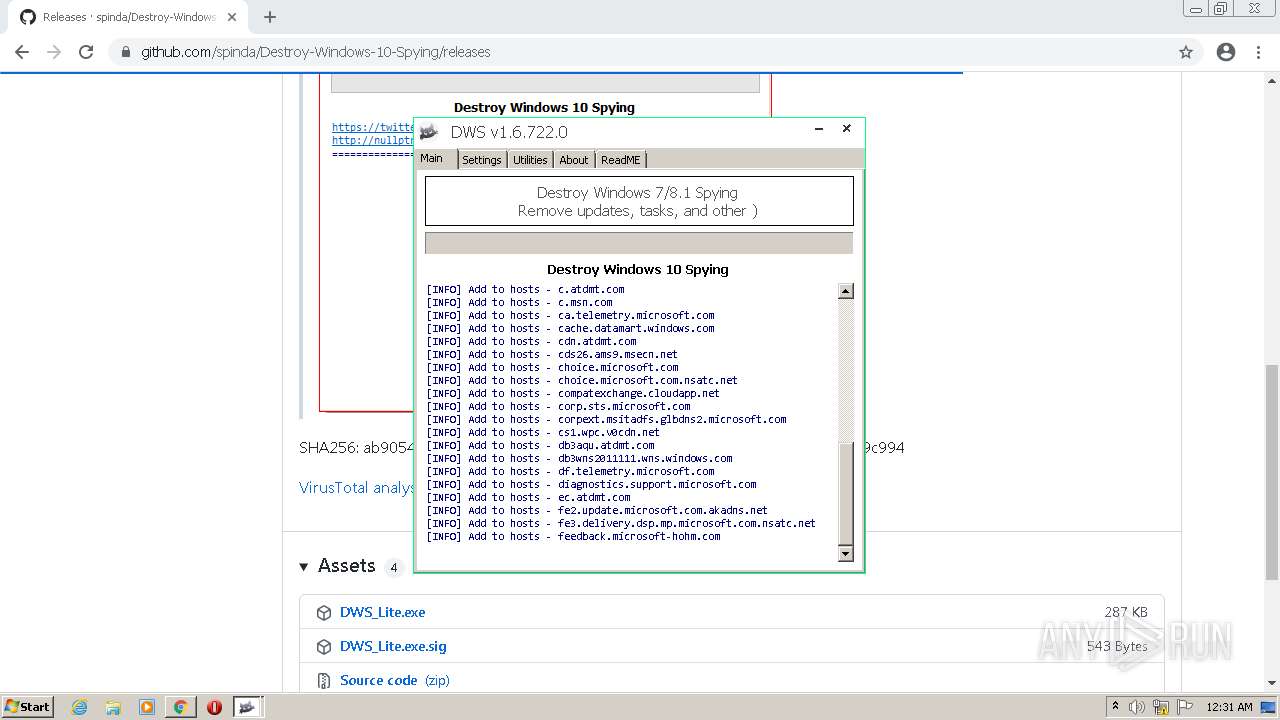Viewport: 1280px width, 720px height.
Task: Collapse the Assets section
Action: pyautogui.click(x=304, y=567)
